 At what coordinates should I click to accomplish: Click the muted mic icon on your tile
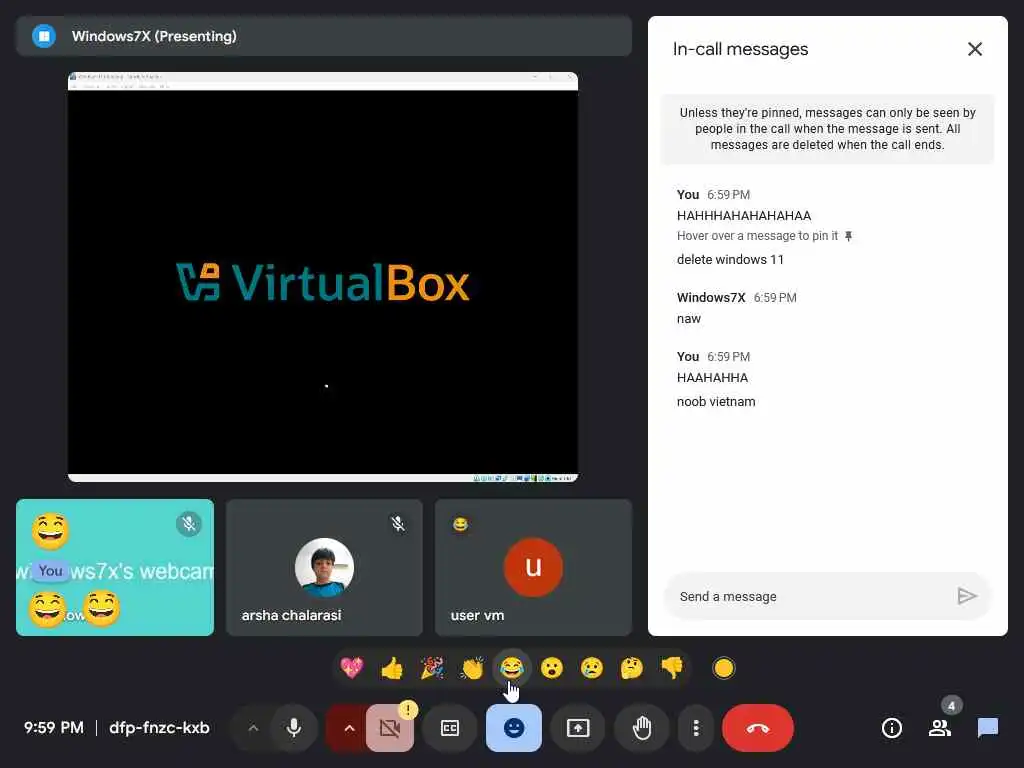(189, 524)
